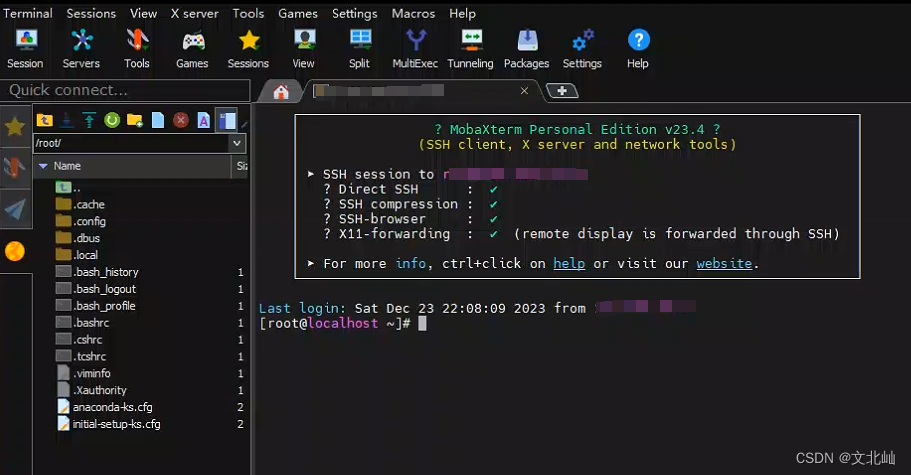The width and height of the screenshot is (911, 475).
Task: Sort files by Size column header
Action: point(241,166)
